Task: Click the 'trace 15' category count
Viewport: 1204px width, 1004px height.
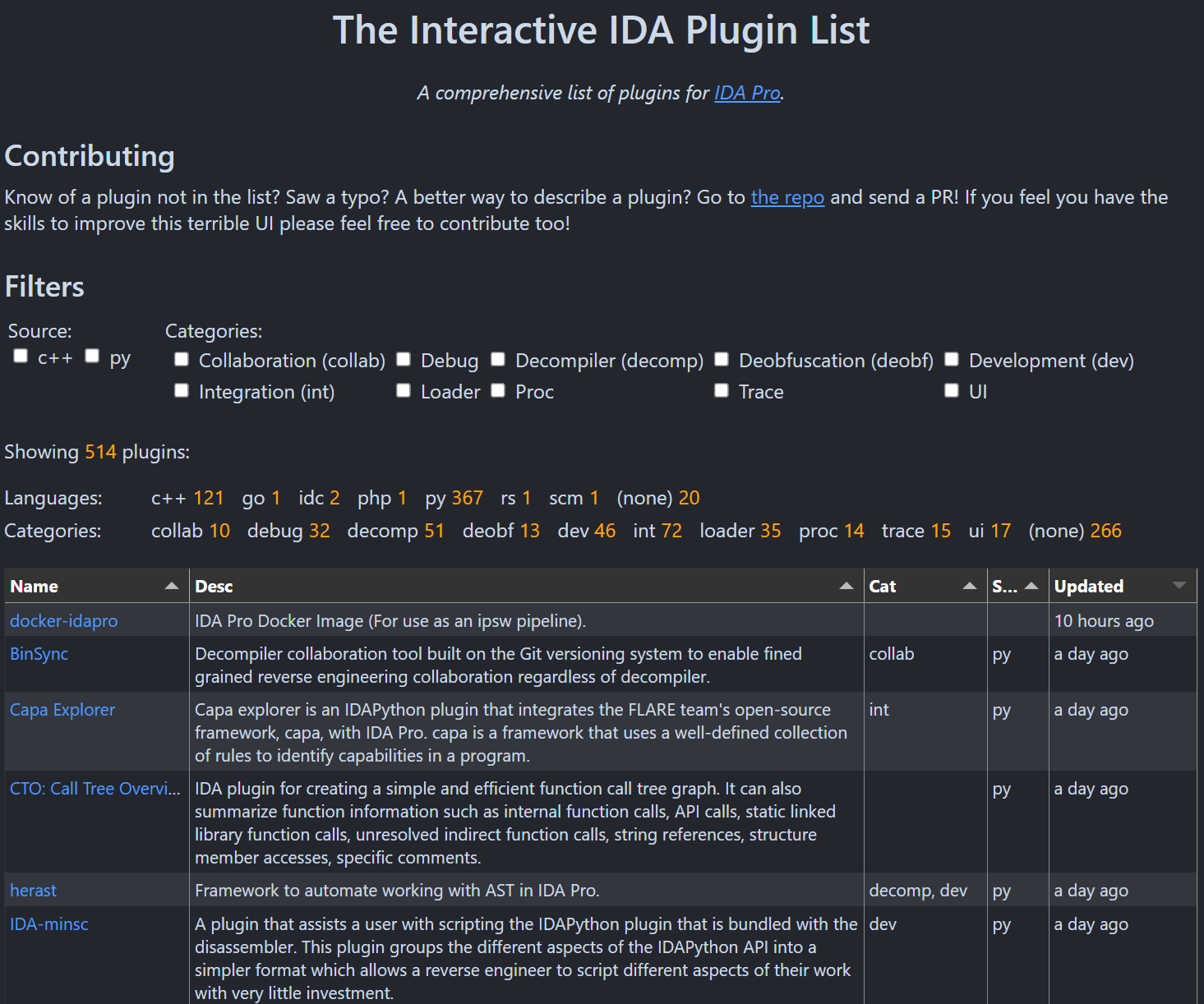Action: click(916, 531)
